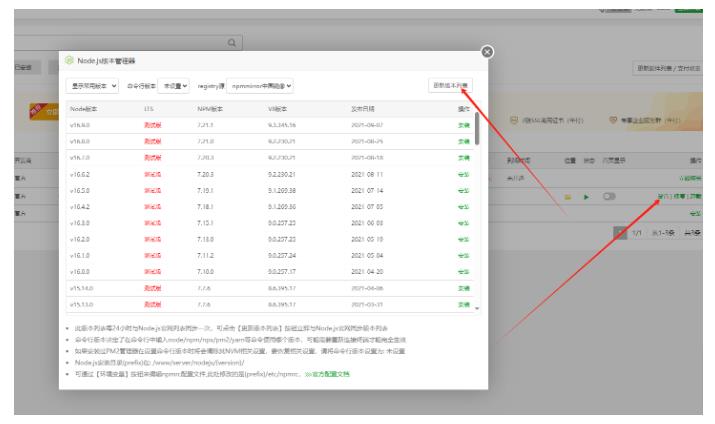Click NPM version 7.11.2 in v16.1.0 row
Screen dimensions: 715x424
(x=205, y=256)
